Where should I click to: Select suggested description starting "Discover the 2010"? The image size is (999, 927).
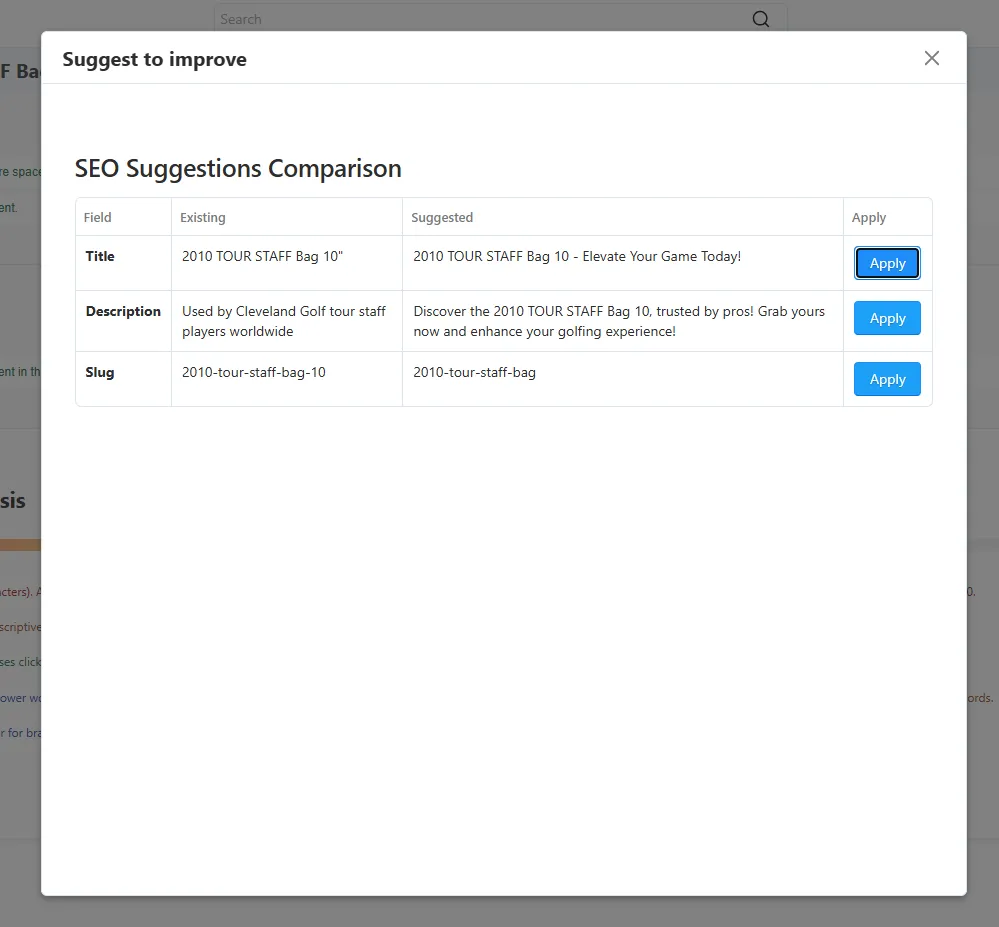(619, 321)
